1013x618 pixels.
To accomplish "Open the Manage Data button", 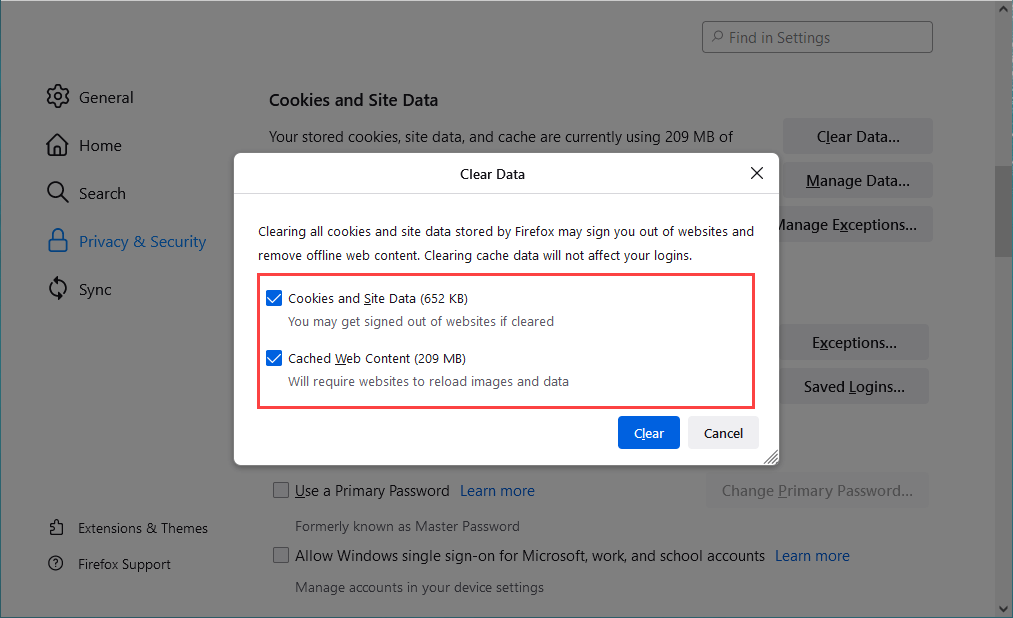I will pyautogui.click(x=857, y=181).
